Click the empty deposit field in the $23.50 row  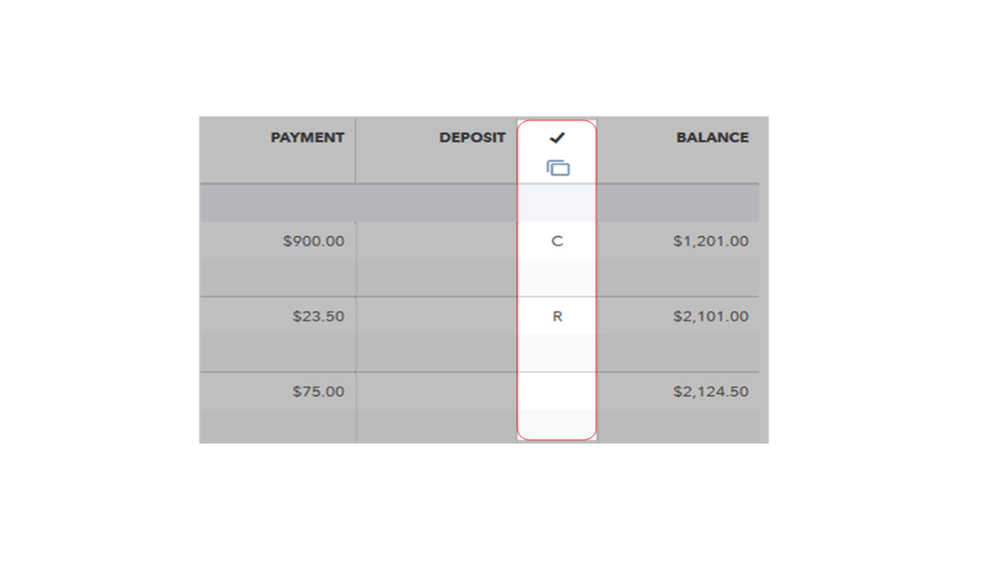click(436, 316)
